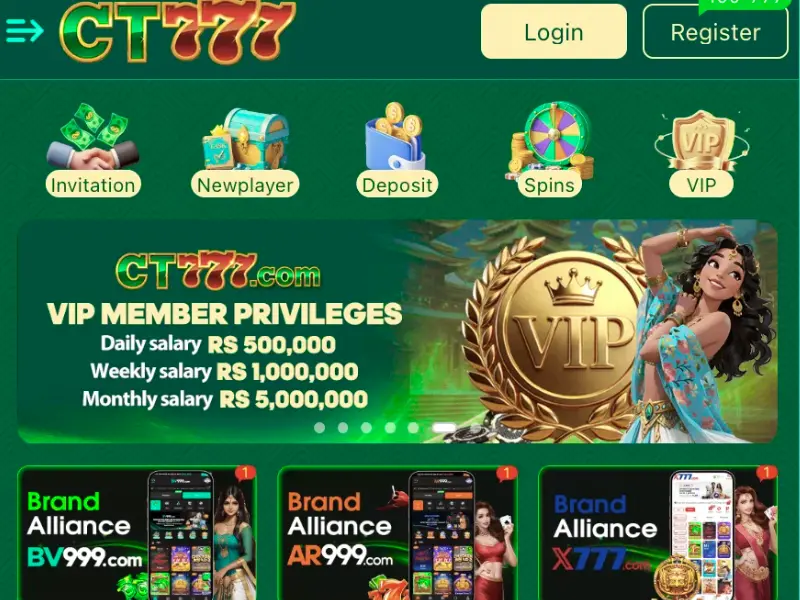Open Brand Alliance X777.com card
This screenshot has height=600, width=800.
[658, 533]
